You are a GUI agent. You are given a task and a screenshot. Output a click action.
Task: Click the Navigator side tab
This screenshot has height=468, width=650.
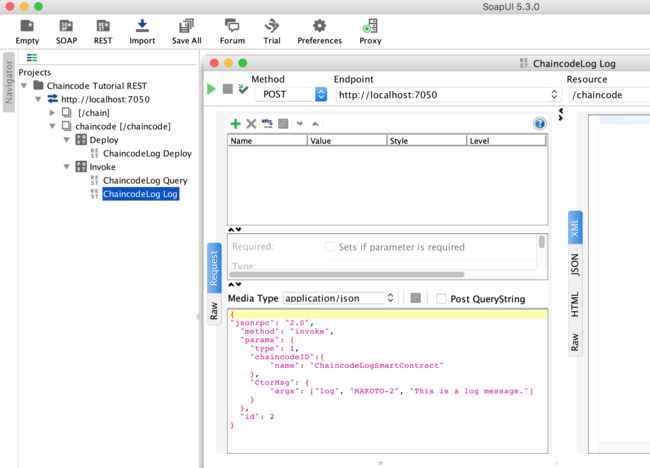(x=9, y=82)
